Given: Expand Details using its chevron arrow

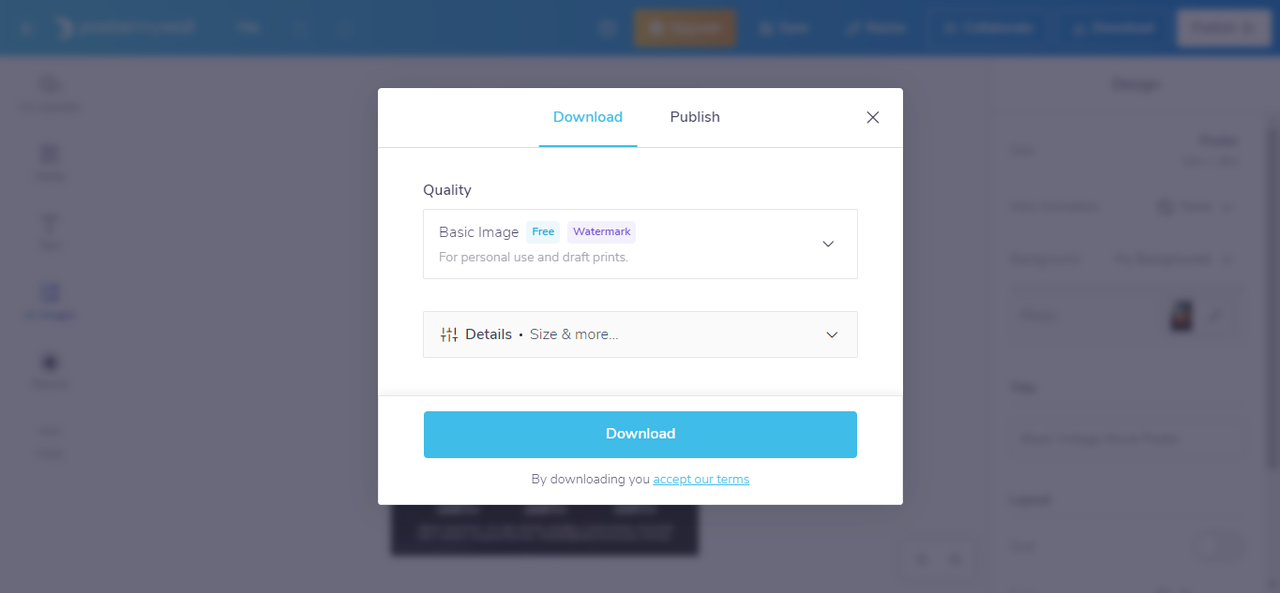Looking at the screenshot, I should click(831, 335).
